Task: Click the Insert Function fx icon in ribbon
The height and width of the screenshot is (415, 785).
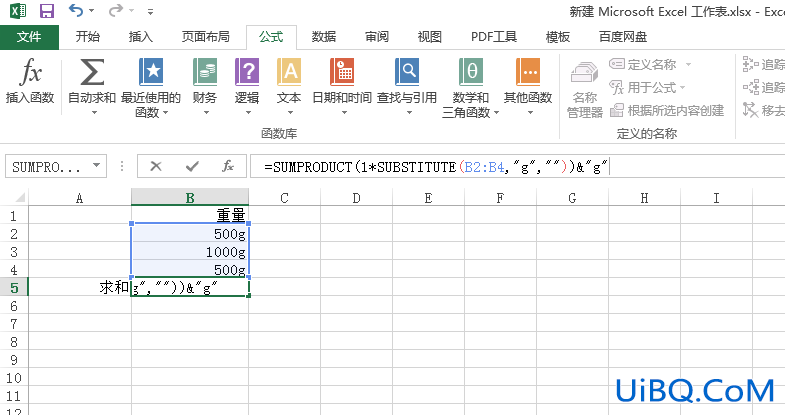Action: pyautogui.click(x=30, y=72)
